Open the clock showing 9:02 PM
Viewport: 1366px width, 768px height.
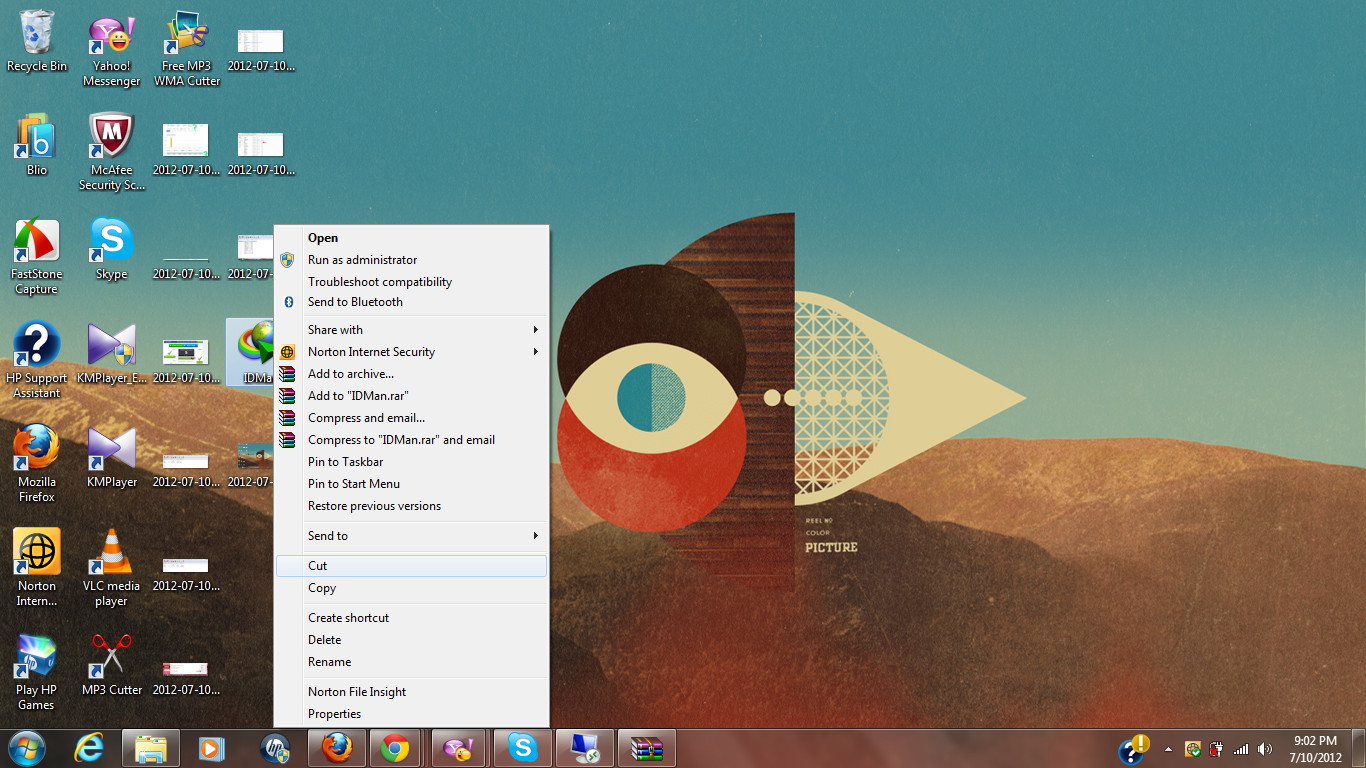point(1316,749)
